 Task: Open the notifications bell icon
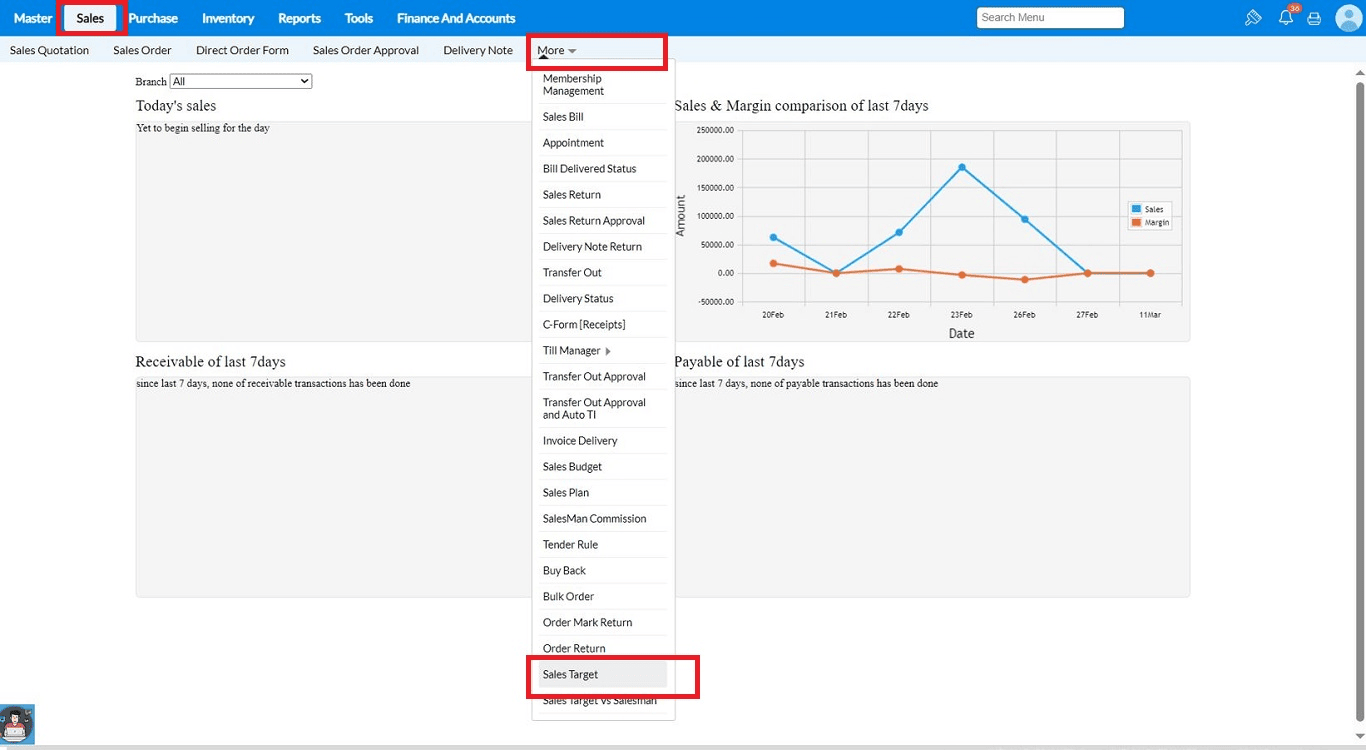(x=1286, y=18)
